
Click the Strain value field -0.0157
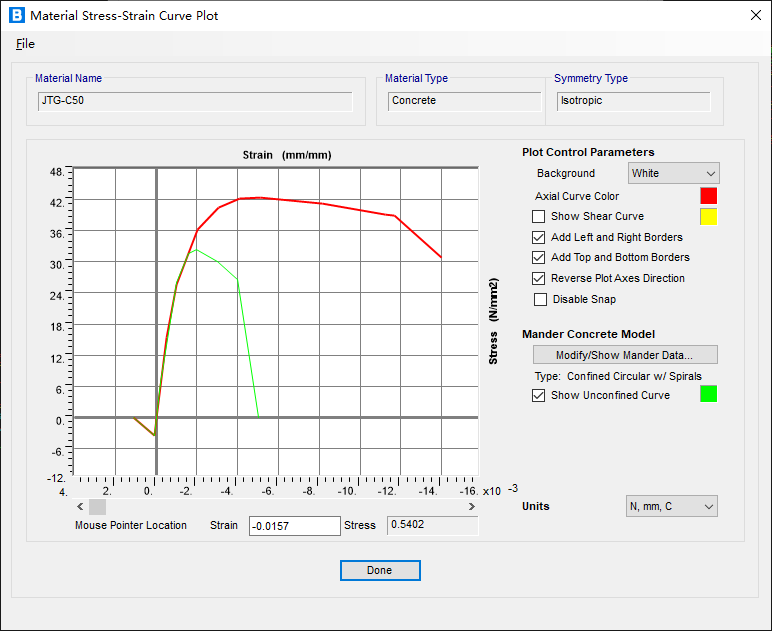[x=294, y=526]
